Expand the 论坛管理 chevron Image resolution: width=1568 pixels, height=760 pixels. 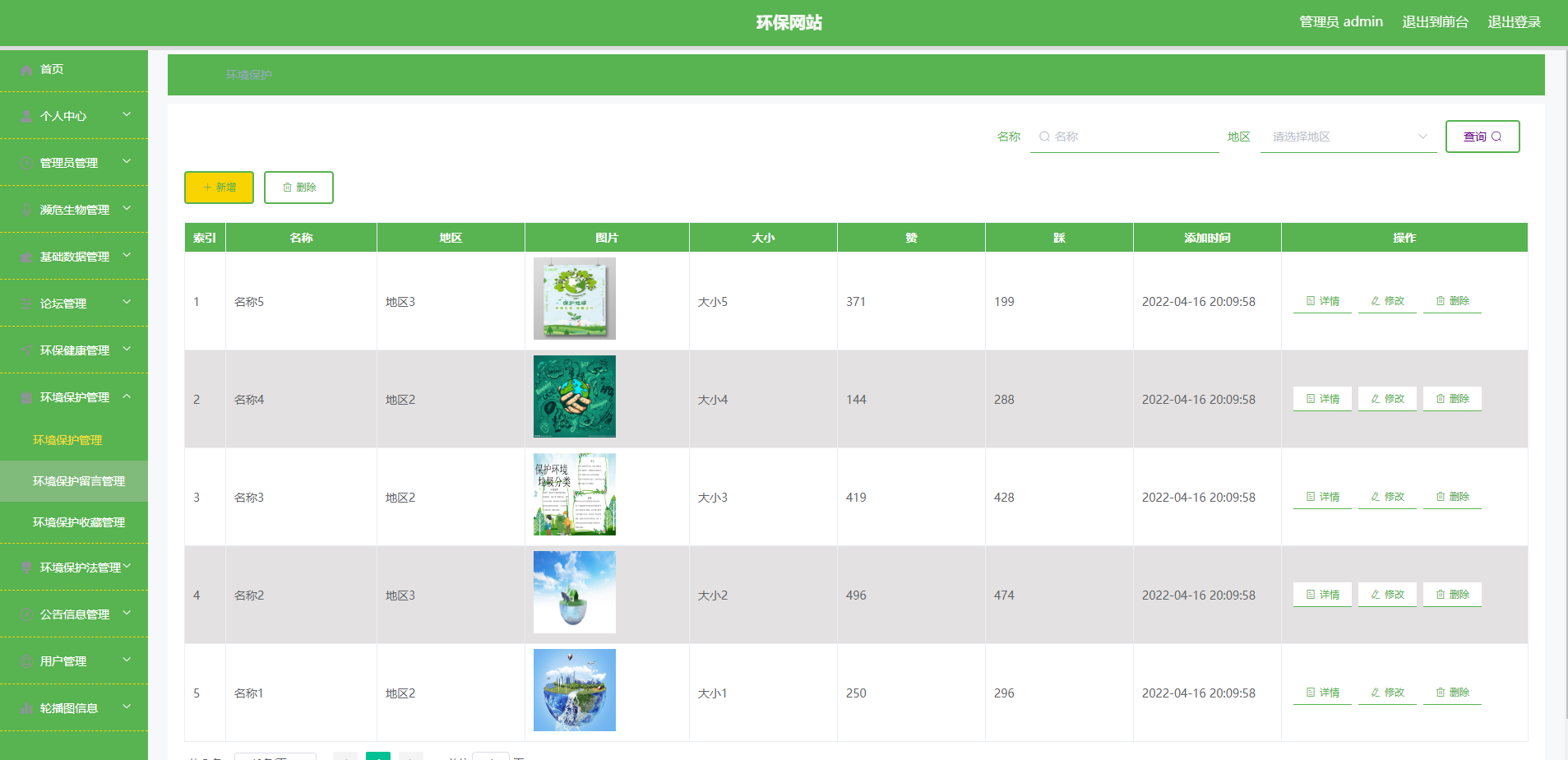[x=127, y=302]
